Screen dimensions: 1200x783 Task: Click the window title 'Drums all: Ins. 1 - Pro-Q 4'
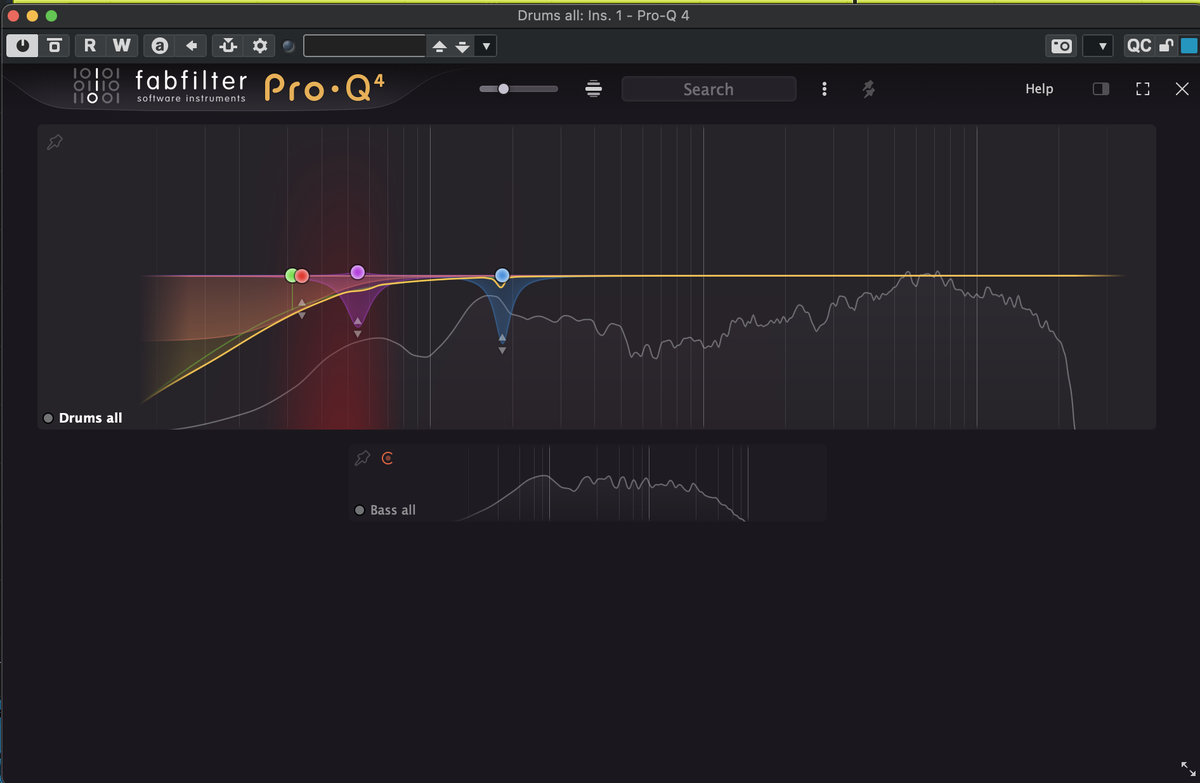(x=603, y=15)
